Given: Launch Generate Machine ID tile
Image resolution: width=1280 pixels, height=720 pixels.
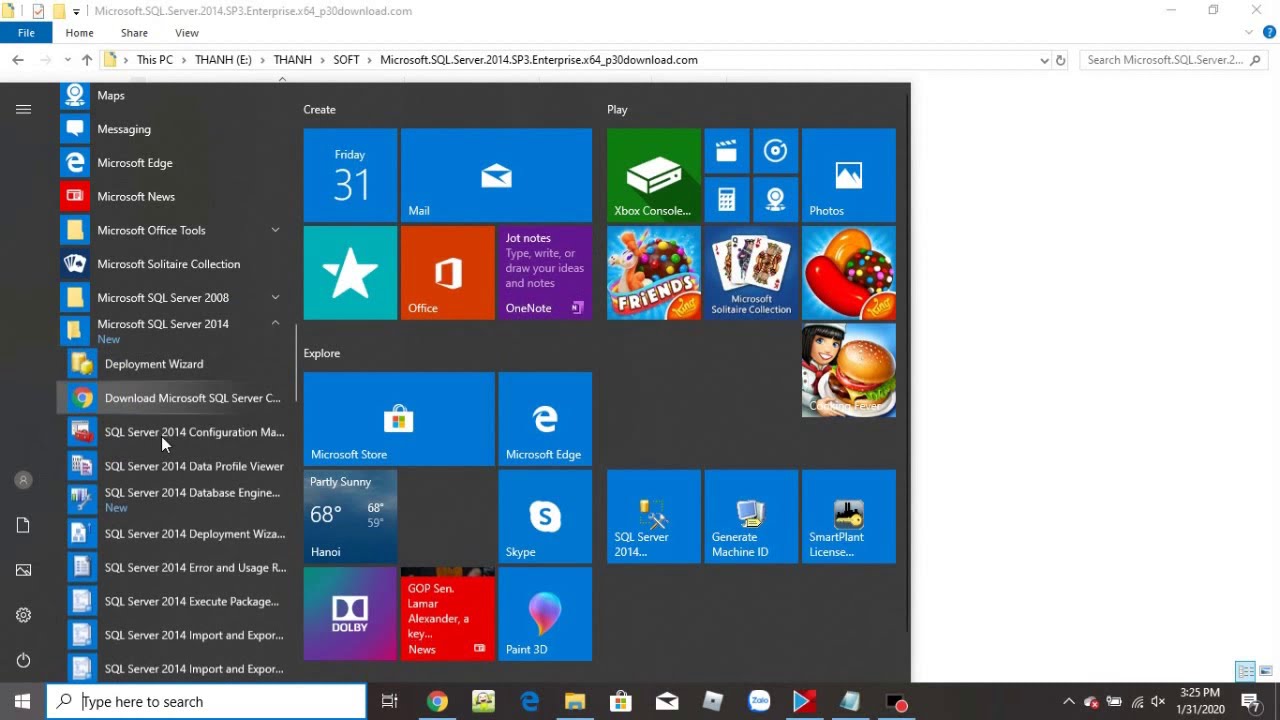Looking at the screenshot, I should pos(751,517).
